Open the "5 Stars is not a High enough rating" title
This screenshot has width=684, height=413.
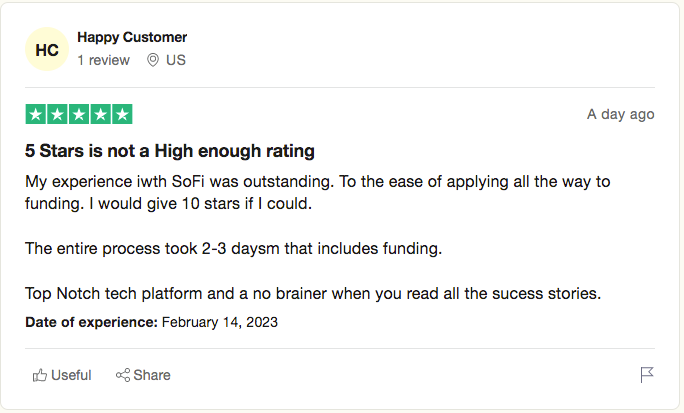tap(170, 151)
